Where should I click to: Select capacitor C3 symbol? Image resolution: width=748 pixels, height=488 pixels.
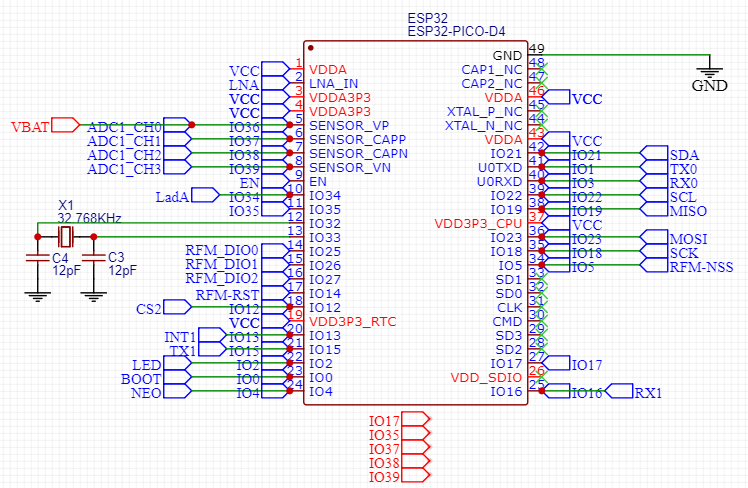(94, 258)
